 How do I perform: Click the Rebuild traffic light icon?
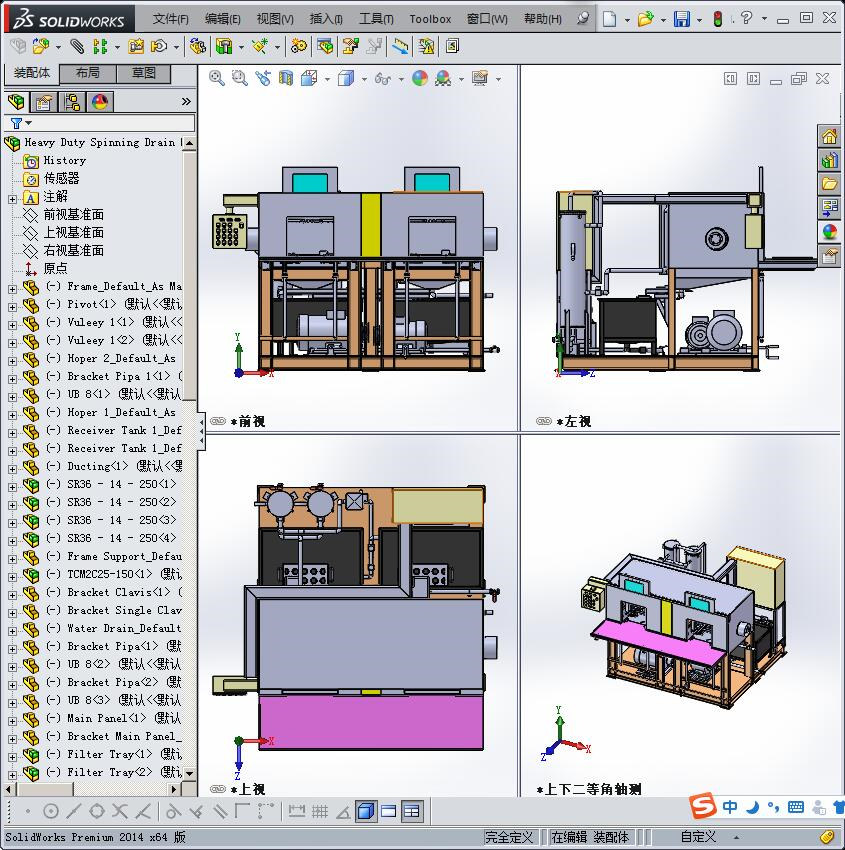point(718,20)
